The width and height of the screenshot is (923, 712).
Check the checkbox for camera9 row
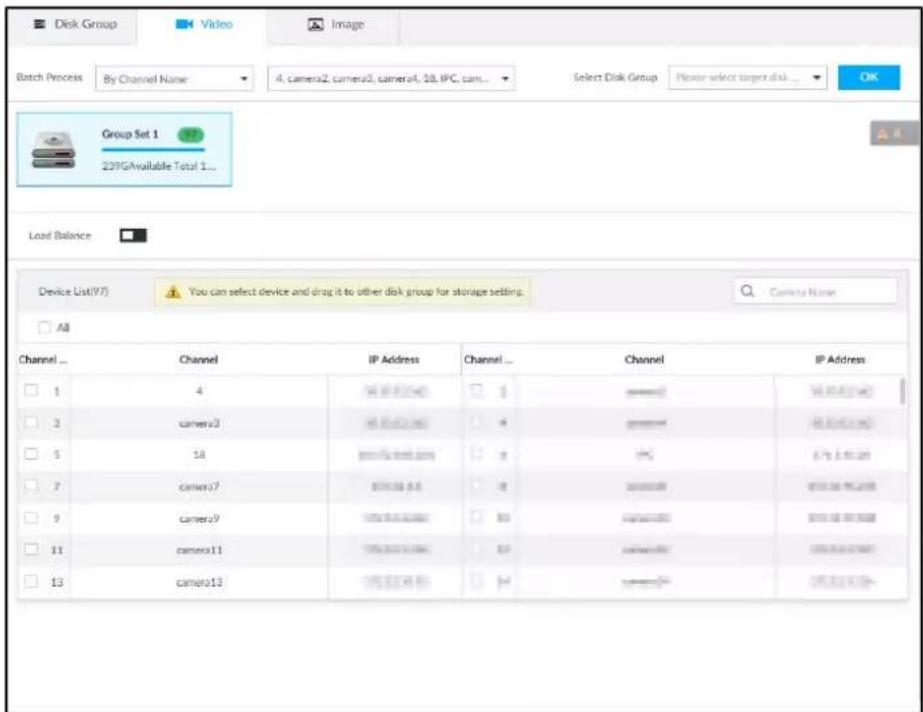pyautogui.click(x=31, y=517)
